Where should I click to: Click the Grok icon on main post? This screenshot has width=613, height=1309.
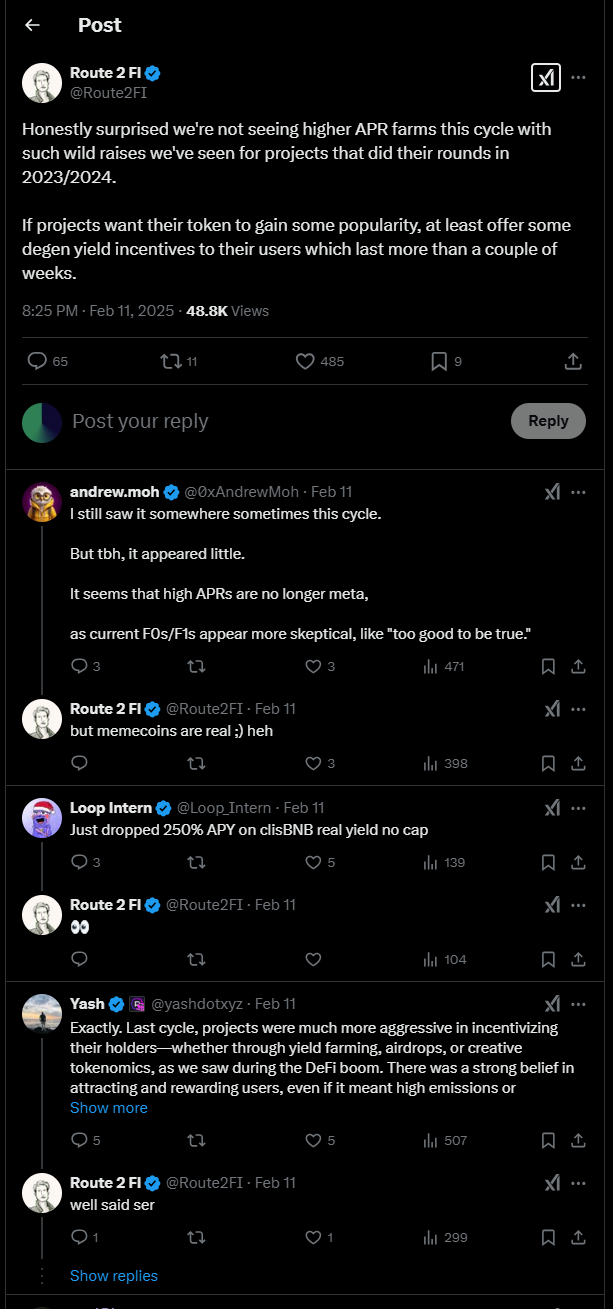pyautogui.click(x=545, y=78)
